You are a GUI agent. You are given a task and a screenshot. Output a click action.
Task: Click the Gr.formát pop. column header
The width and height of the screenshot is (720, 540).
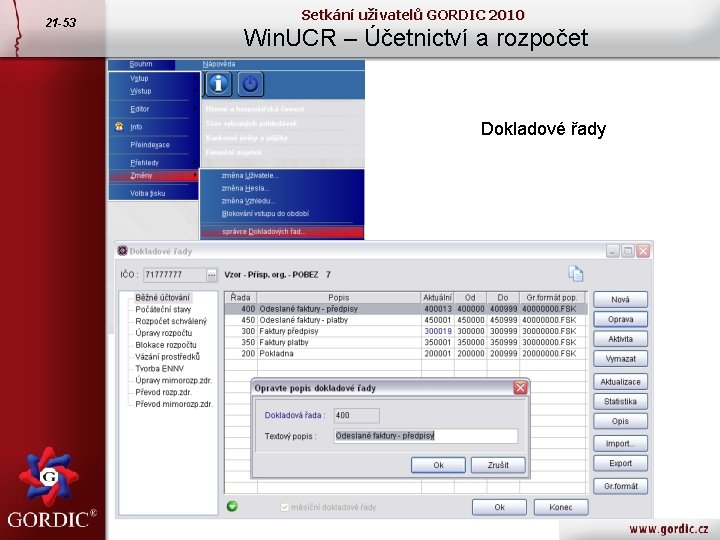(553, 298)
